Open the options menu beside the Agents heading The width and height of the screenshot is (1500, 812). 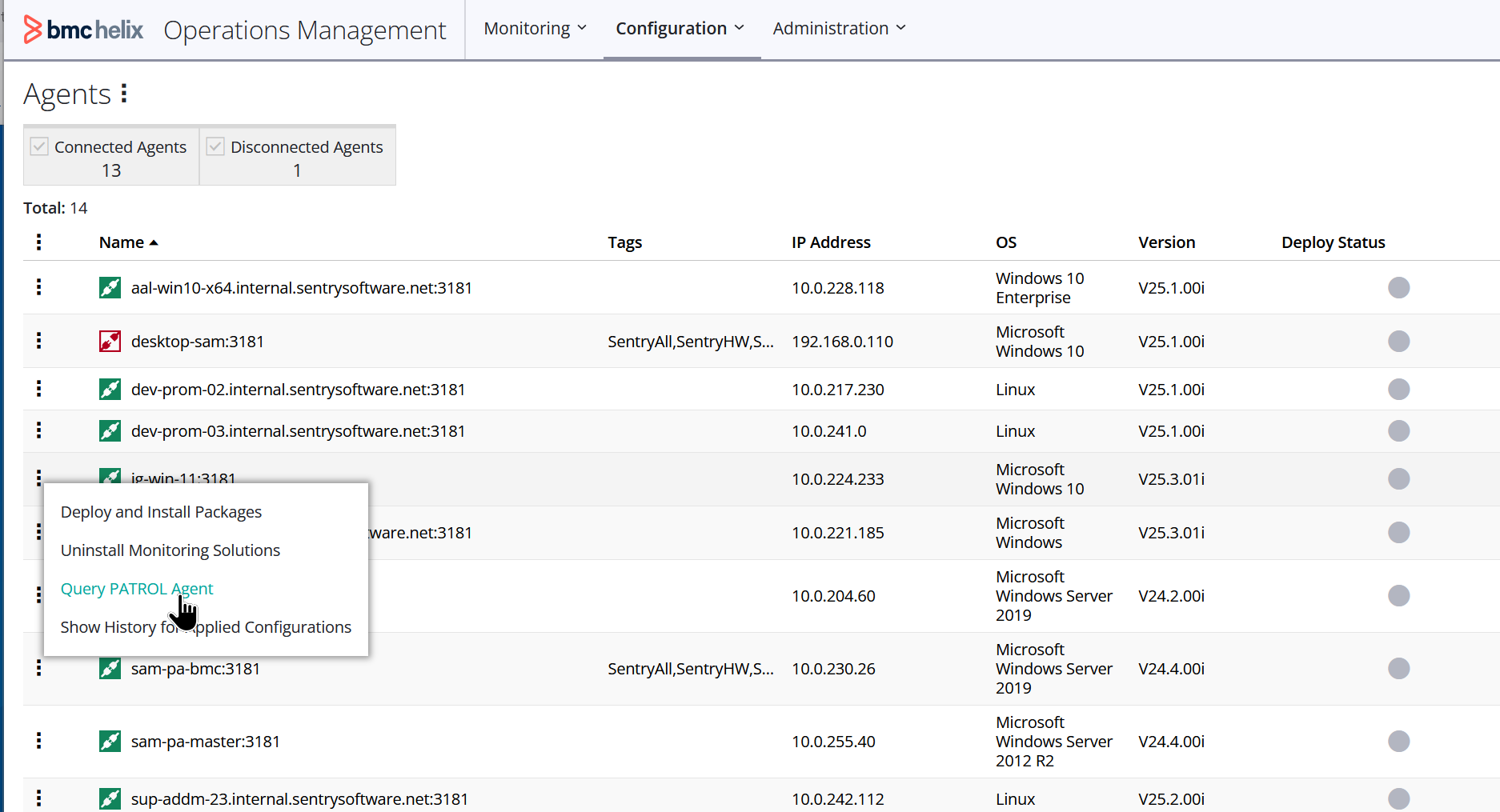[x=124, y=94]
